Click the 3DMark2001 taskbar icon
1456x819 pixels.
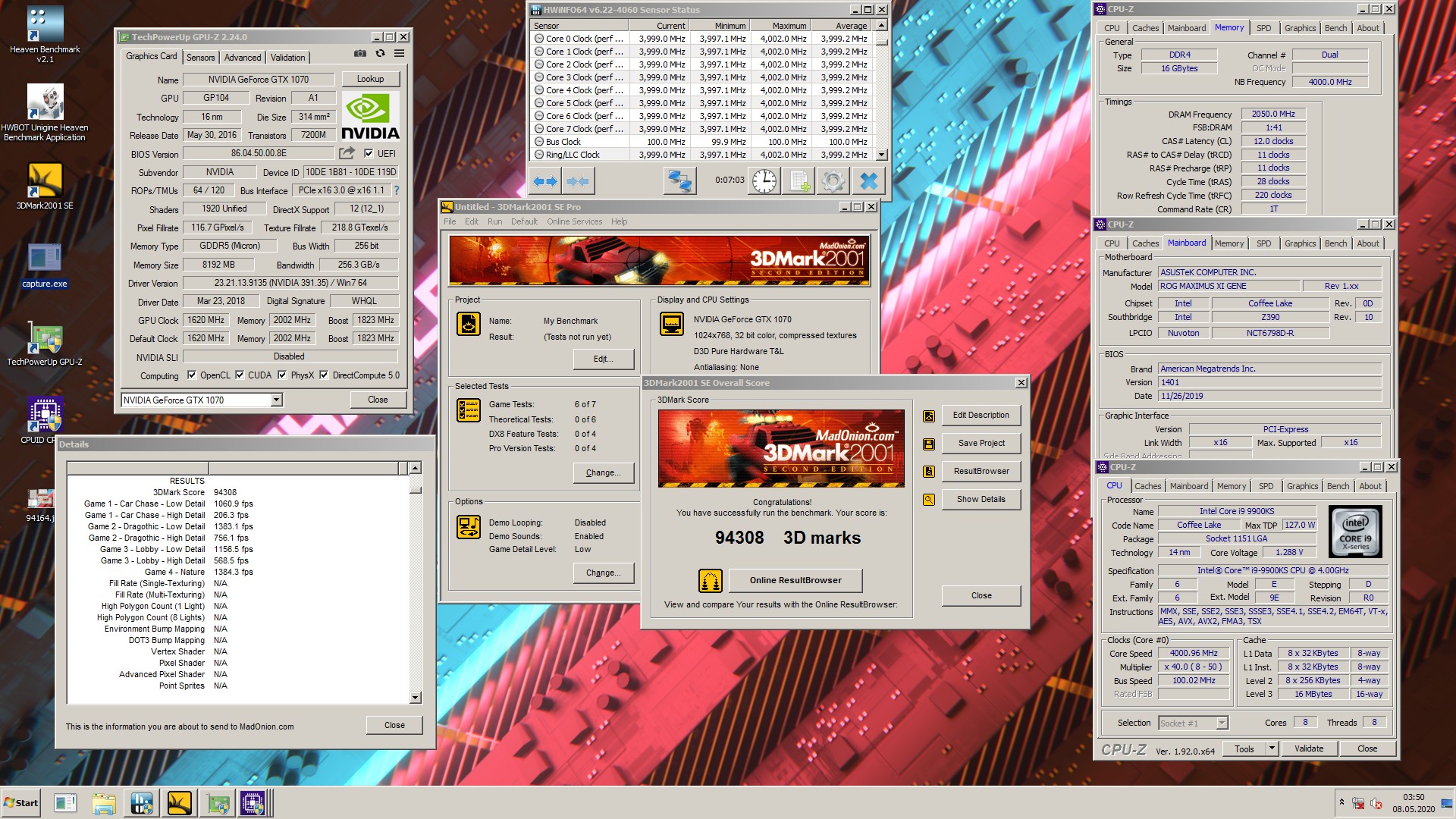click(x=180, y=803)
